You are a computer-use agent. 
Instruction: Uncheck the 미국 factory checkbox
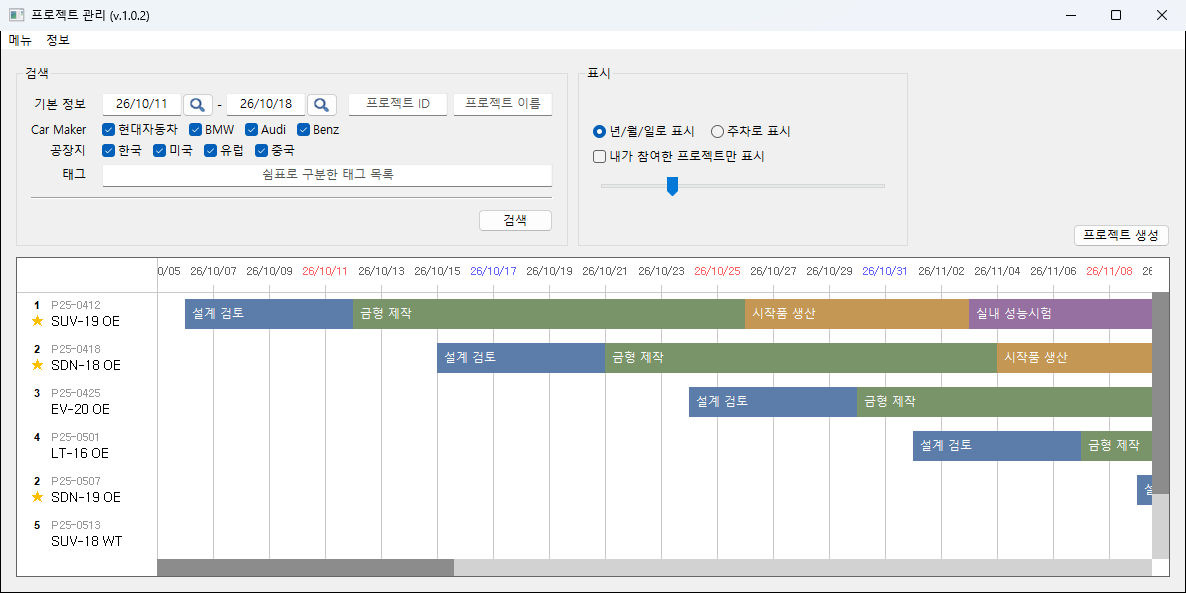click(x=160, y=151)
